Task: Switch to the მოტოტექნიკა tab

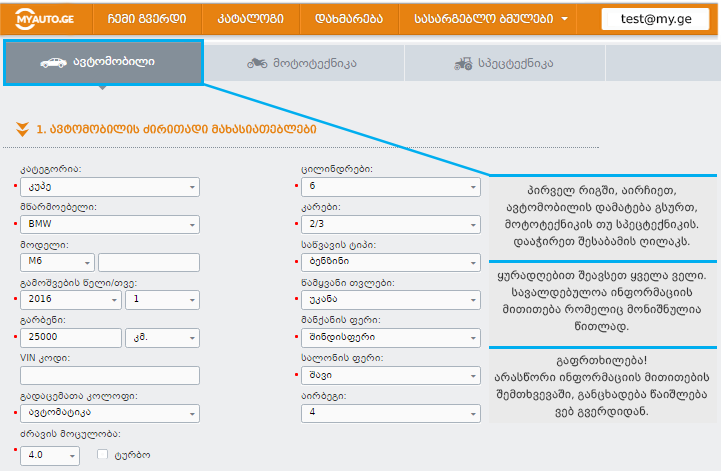Action: coord(303,63)
